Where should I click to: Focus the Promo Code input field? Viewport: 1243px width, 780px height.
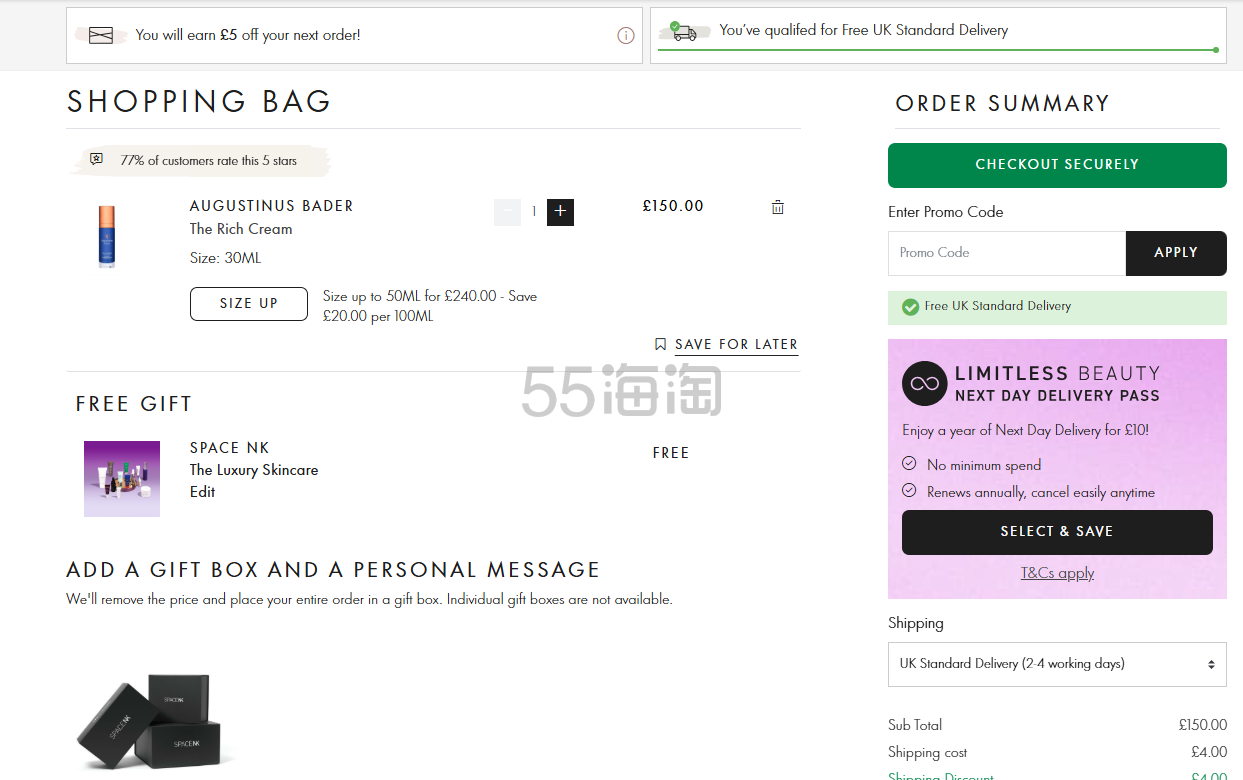coord(1007,253)
